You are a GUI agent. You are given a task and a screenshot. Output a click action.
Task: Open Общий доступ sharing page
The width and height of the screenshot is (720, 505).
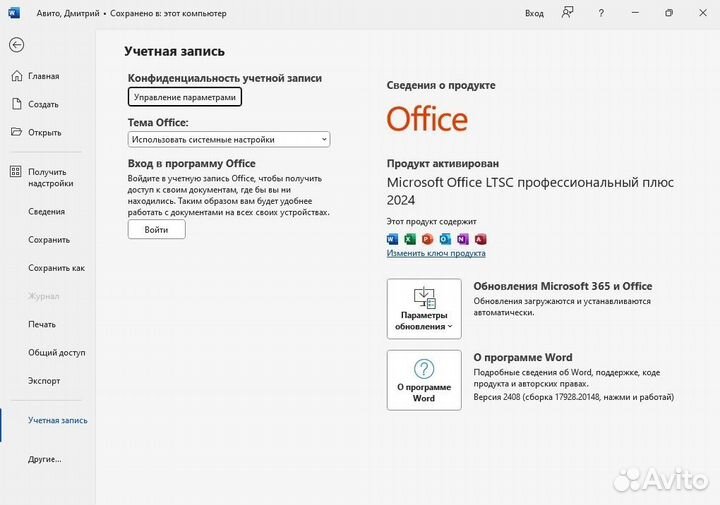point(57,353)
